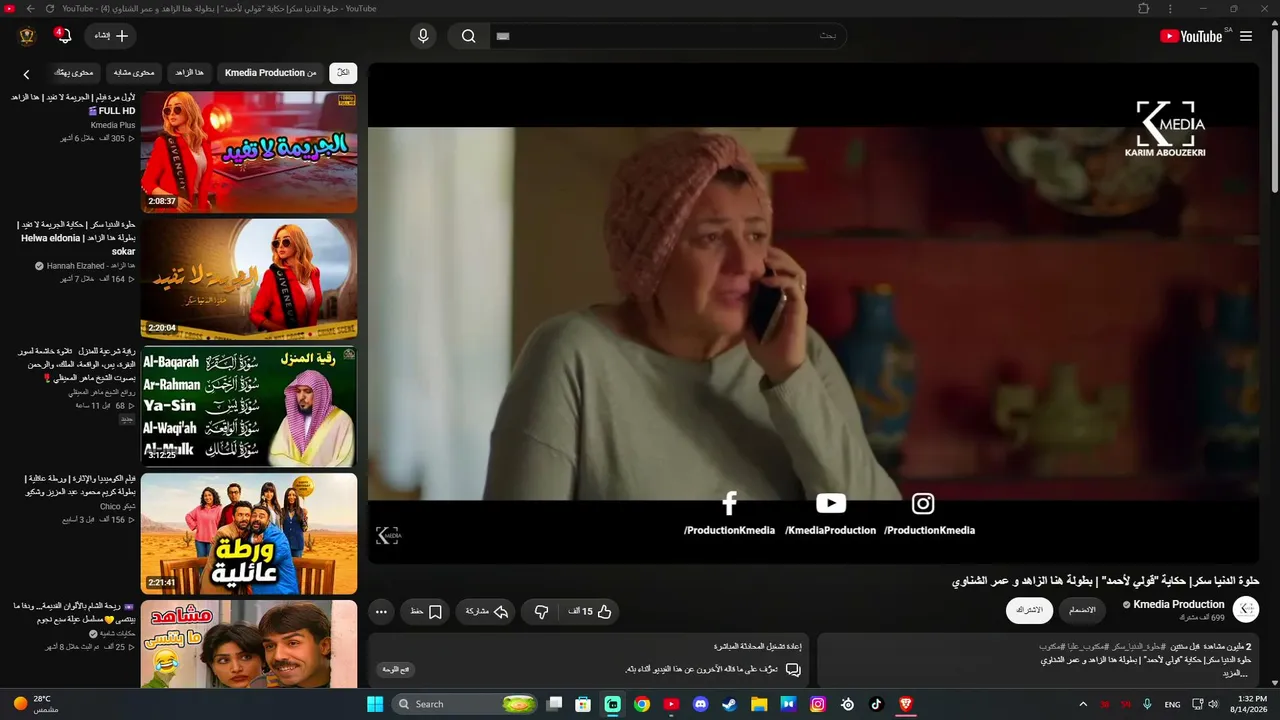Dislike the video with thumbs down
This screenshot has height=720, width=1280.
pos(541,611)
